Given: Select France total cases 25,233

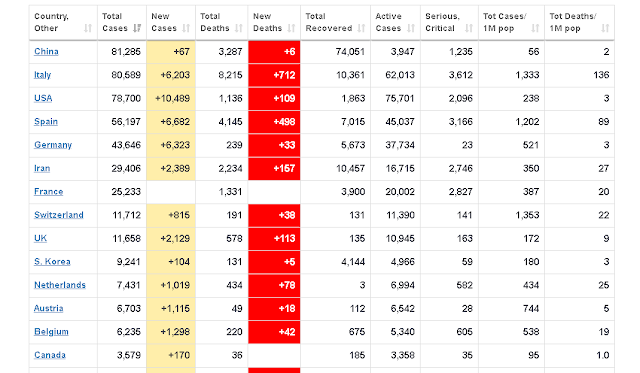Looking at the screenshot, I should click(x=126, y=191).
